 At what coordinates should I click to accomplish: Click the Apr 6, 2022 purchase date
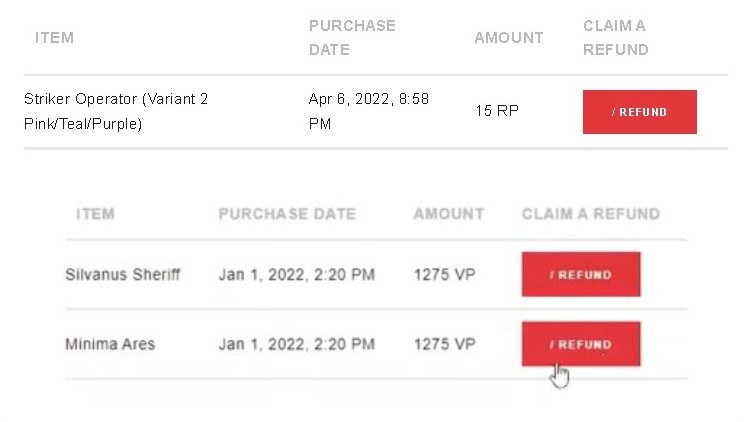coord(369,111)
